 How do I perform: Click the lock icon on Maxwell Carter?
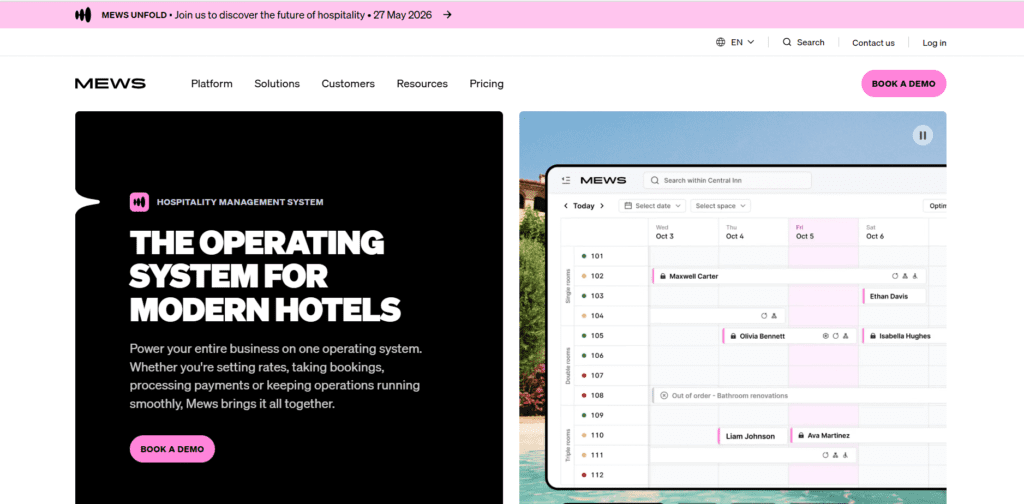[x=663, y=276]
